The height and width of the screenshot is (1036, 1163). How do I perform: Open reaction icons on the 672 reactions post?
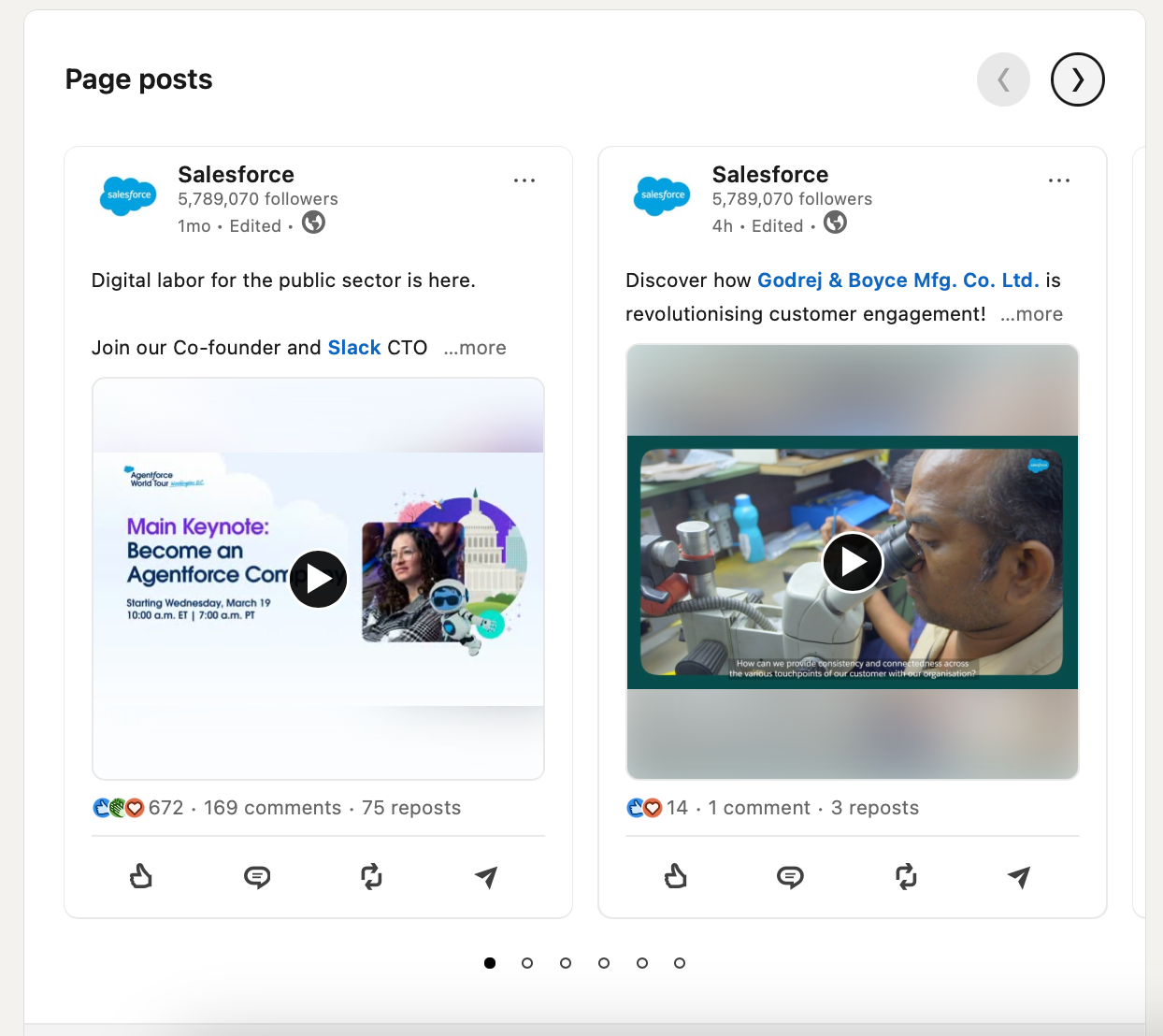(x=119, y=808)
